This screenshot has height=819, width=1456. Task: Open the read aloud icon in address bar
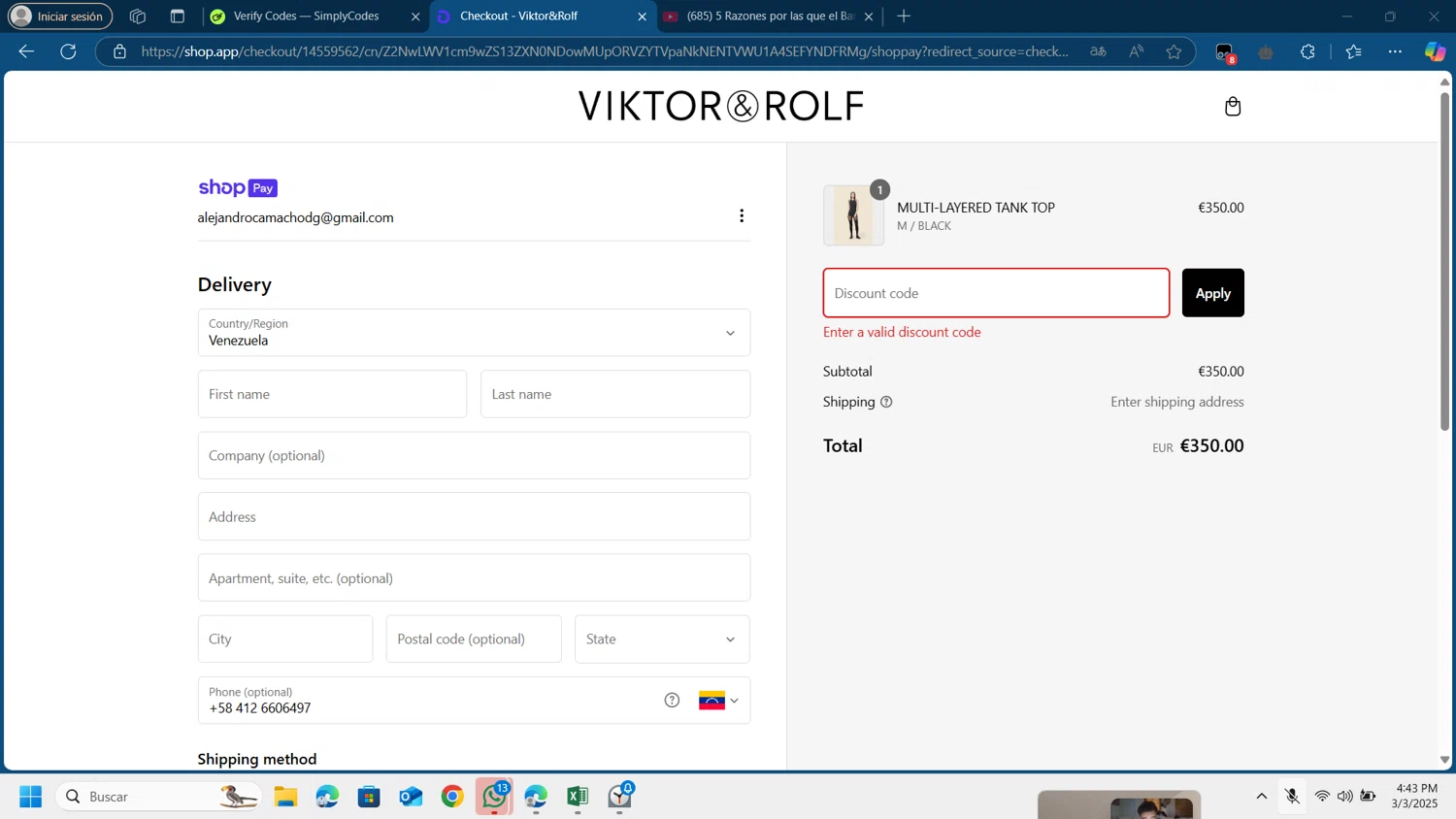click(1136, 51)
